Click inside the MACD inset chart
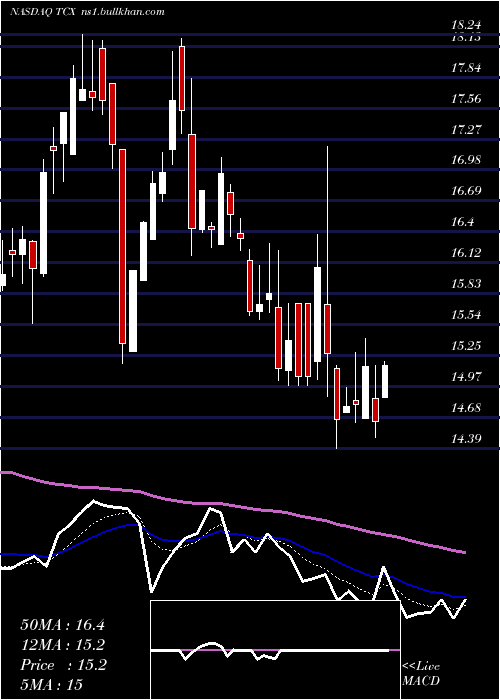Viewport: 500px width, 700px height. 275,650
